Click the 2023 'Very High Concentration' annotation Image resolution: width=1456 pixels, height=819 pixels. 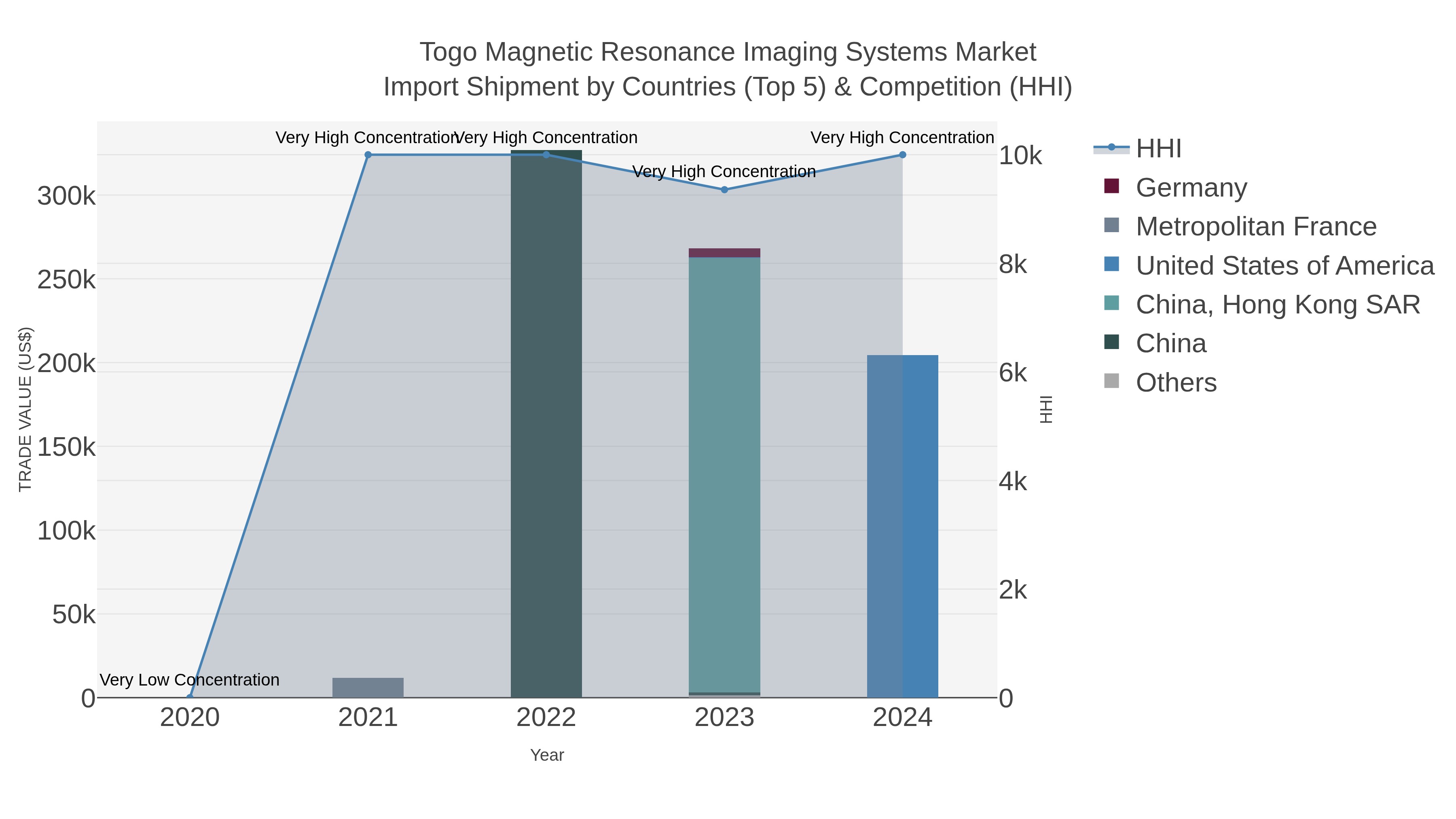[x=724, y=171]
